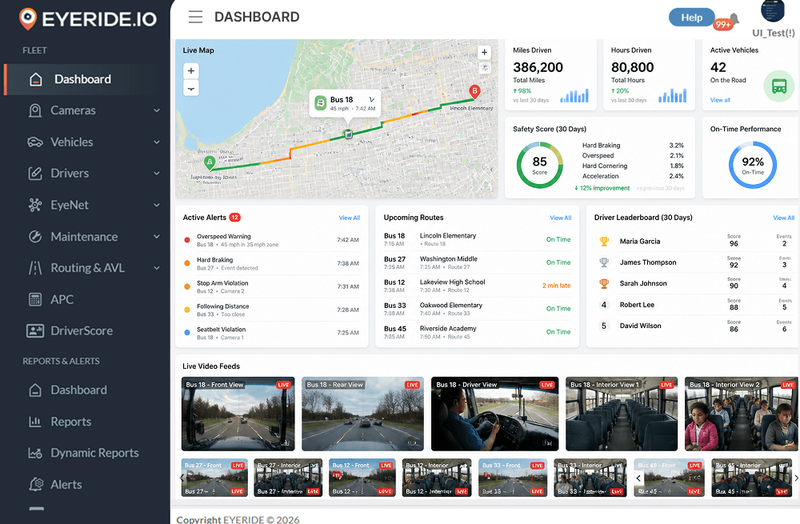Click View All on Driver Leaderboard

pyautogui.click(x=783, y=218)
